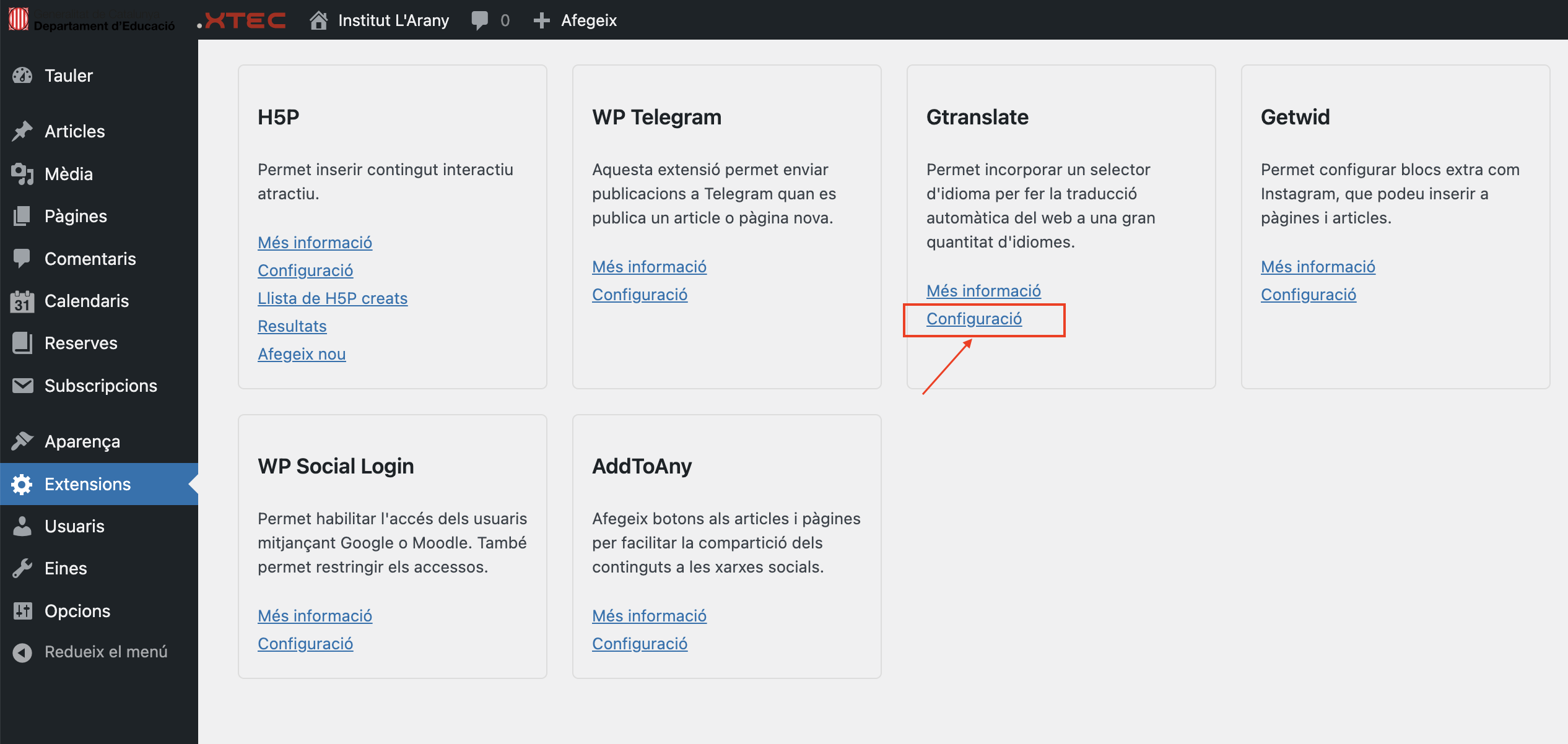Click the Articles pushpin icon
The image size is (1568, 744).
(22, 131)
